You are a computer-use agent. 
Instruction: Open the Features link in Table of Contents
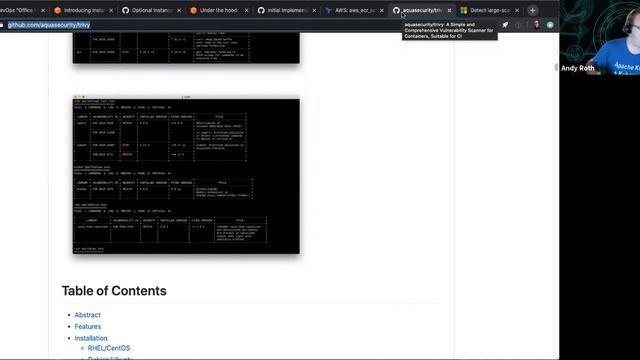pyautogui.click(x=88, y=327)
